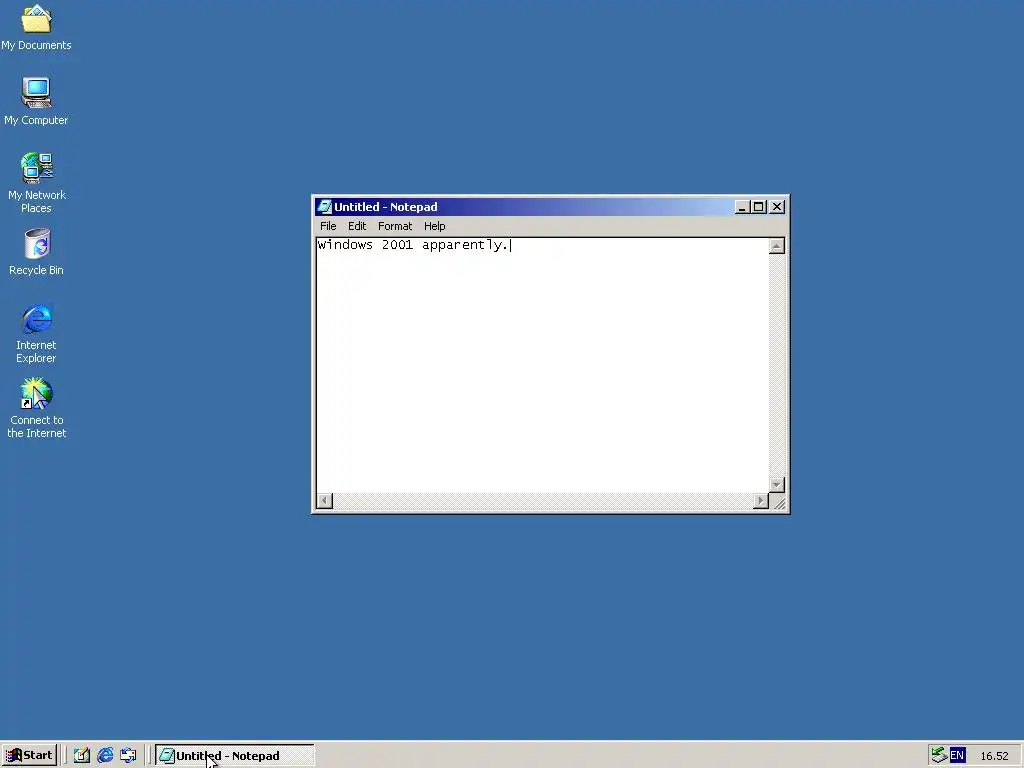Select My Network Places icon
The height and width of the screenshot is (768, 1024).
36,183
